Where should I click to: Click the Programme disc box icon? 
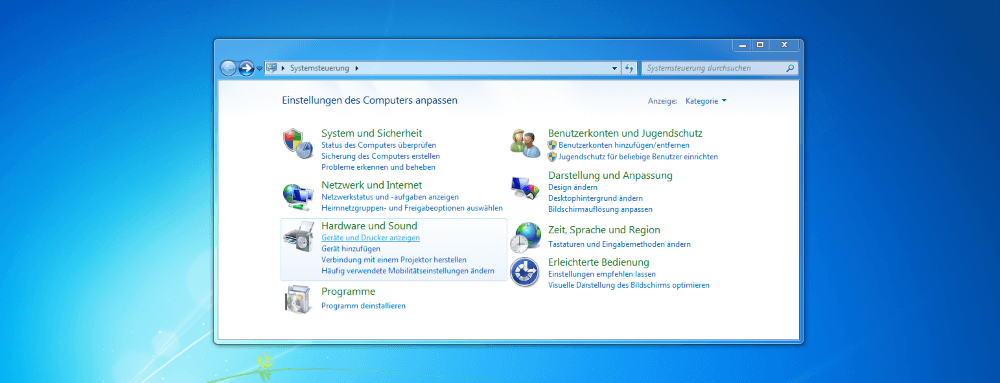(x=298, y=299)
